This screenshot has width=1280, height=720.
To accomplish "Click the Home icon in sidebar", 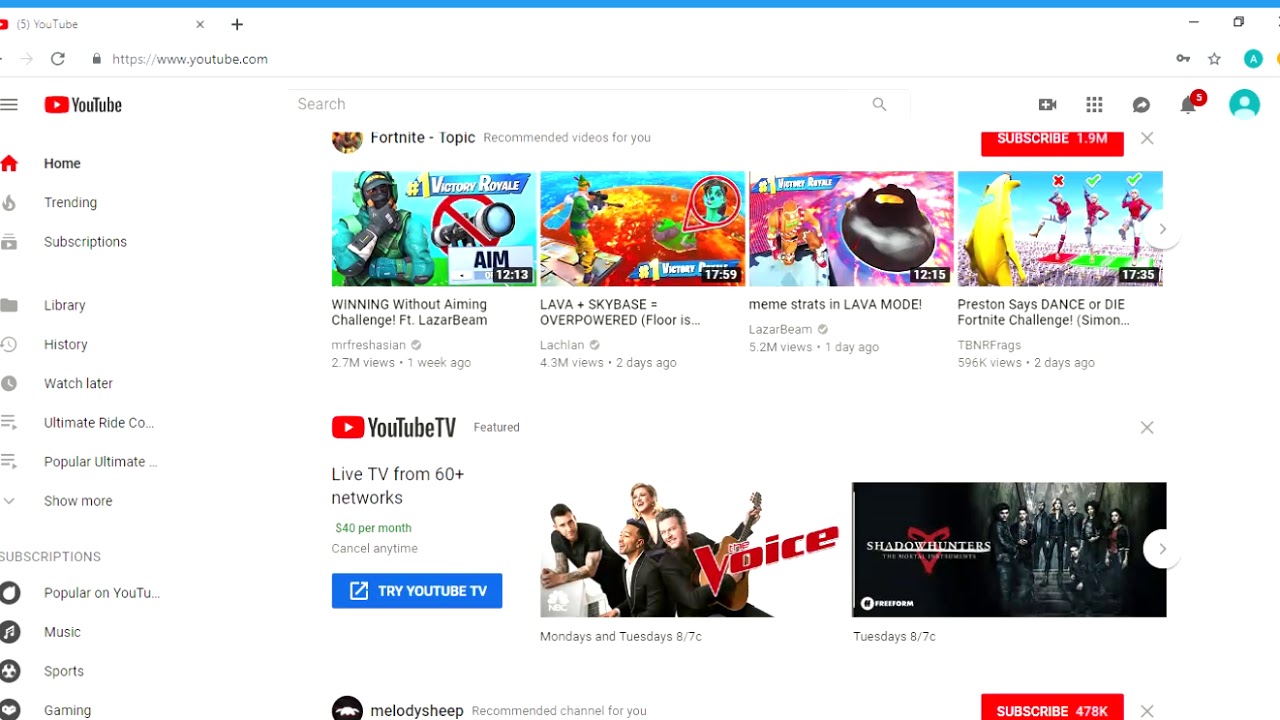I will (x=9, y=163).
